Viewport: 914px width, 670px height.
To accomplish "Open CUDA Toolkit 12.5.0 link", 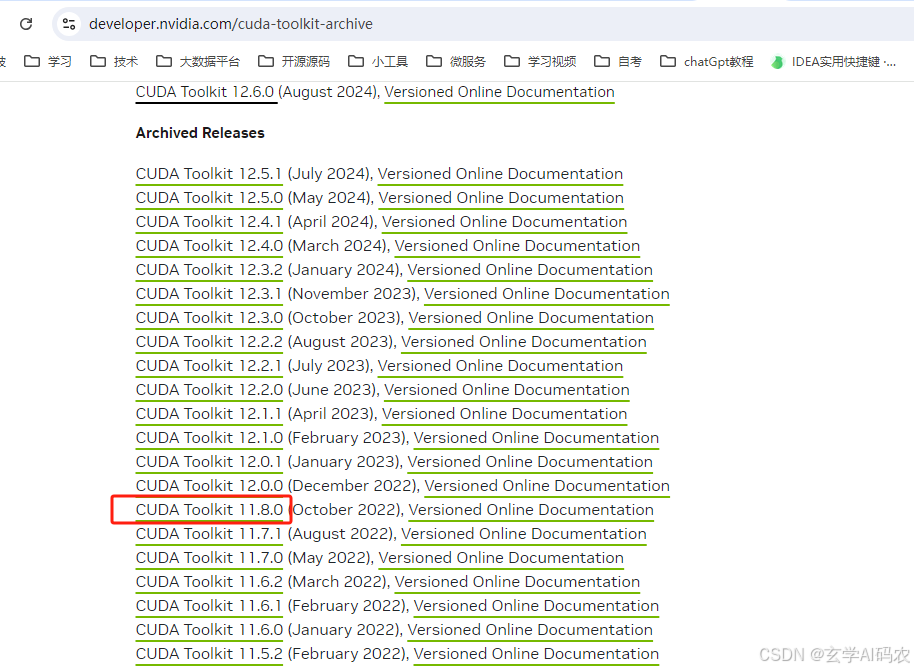I will [x=209, y=198].
